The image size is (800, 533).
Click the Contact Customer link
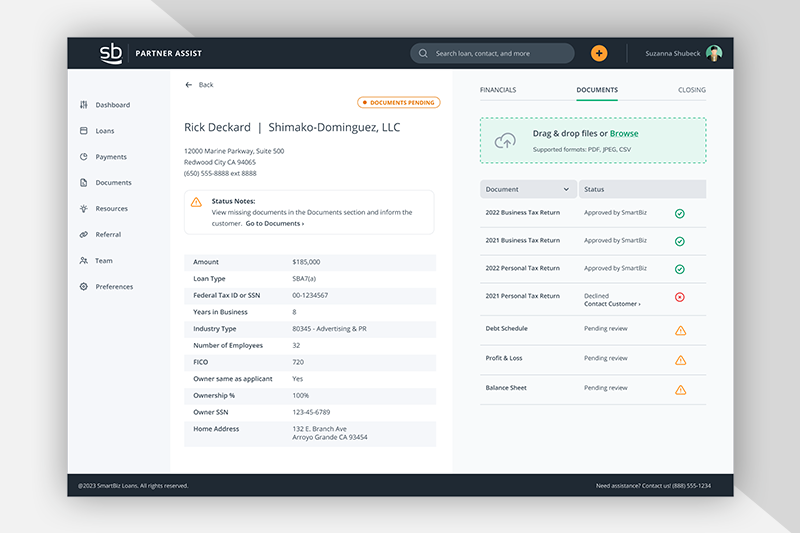pyautogui.click(x=612, y=304)
